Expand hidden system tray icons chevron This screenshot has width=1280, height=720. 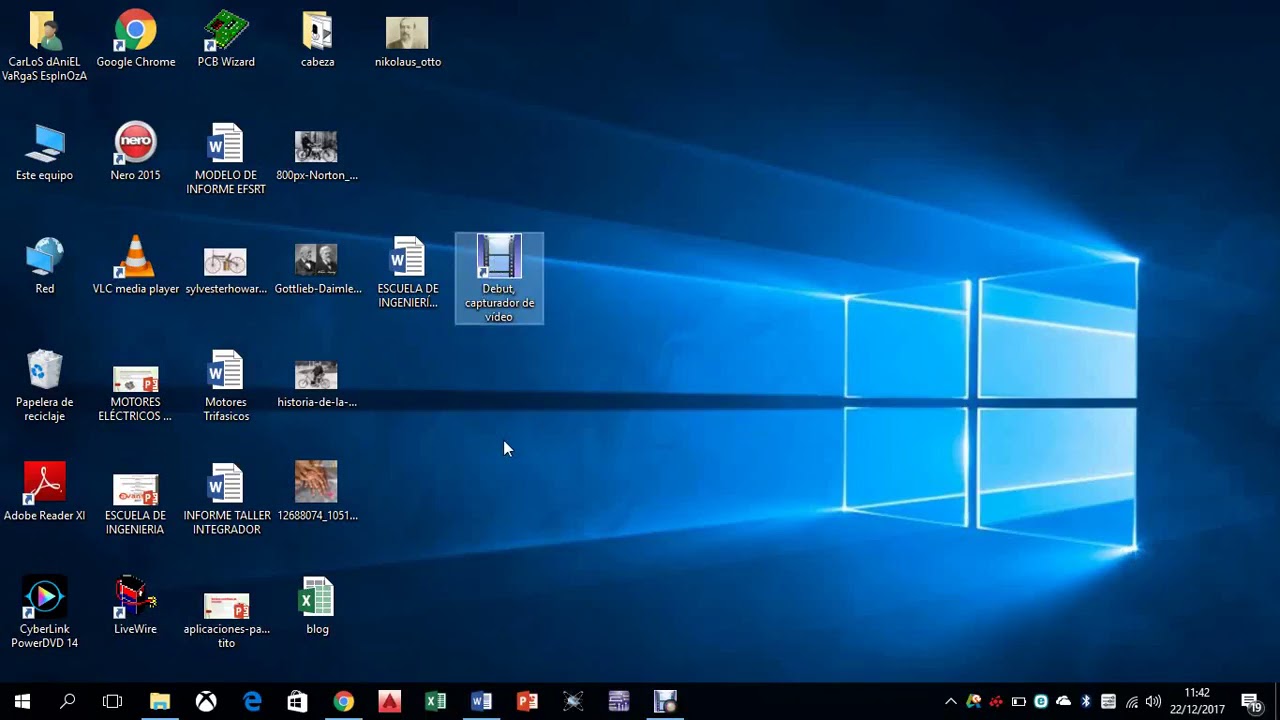950,702
